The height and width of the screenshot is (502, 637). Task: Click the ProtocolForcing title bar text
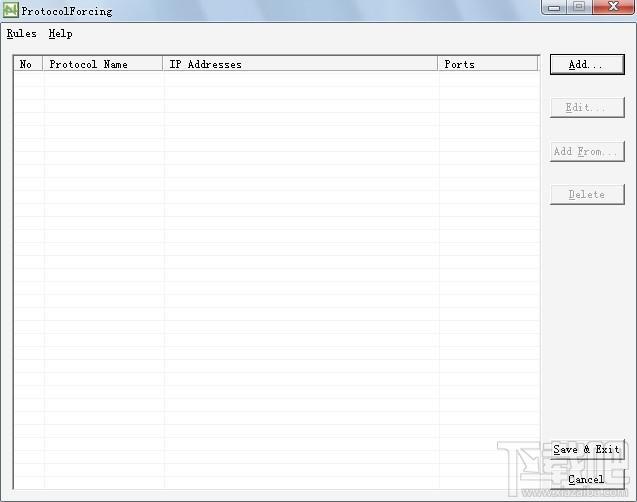tap(67, 11)
